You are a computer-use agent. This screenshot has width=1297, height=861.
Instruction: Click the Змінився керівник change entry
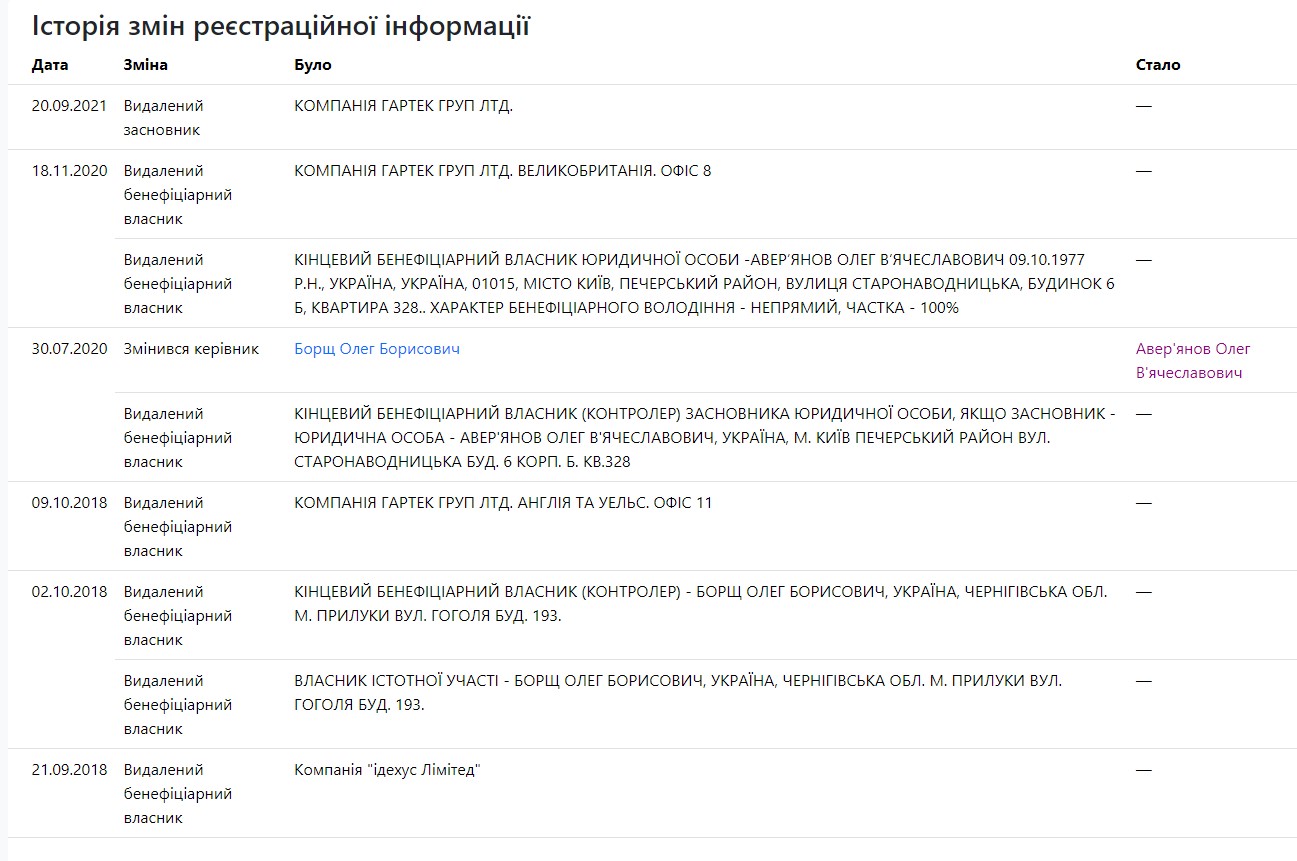click(x=191, y=349)
